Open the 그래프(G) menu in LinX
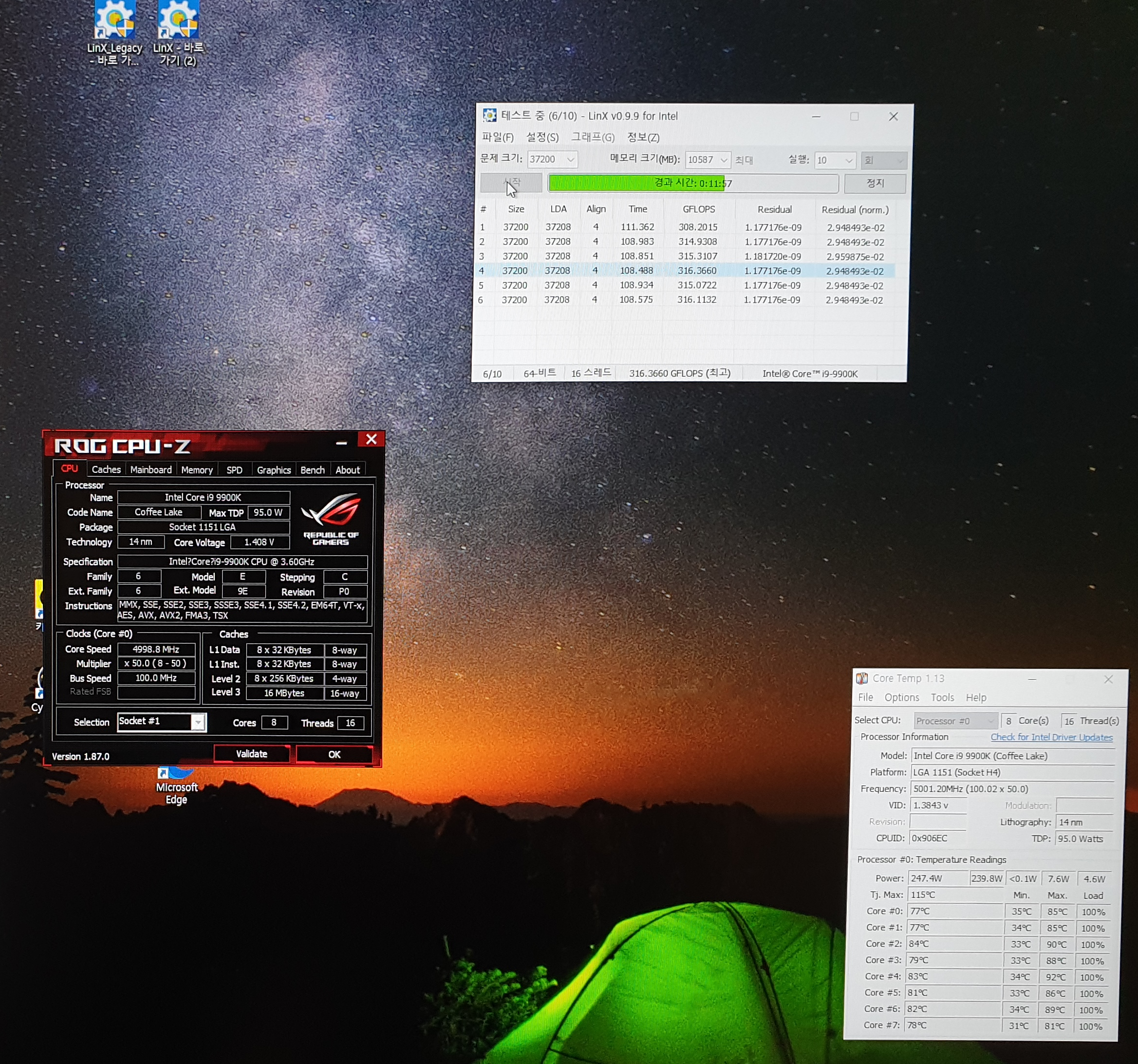Image resolution: width=1138 pixels, height=1064 pixels. pos(593,137)
